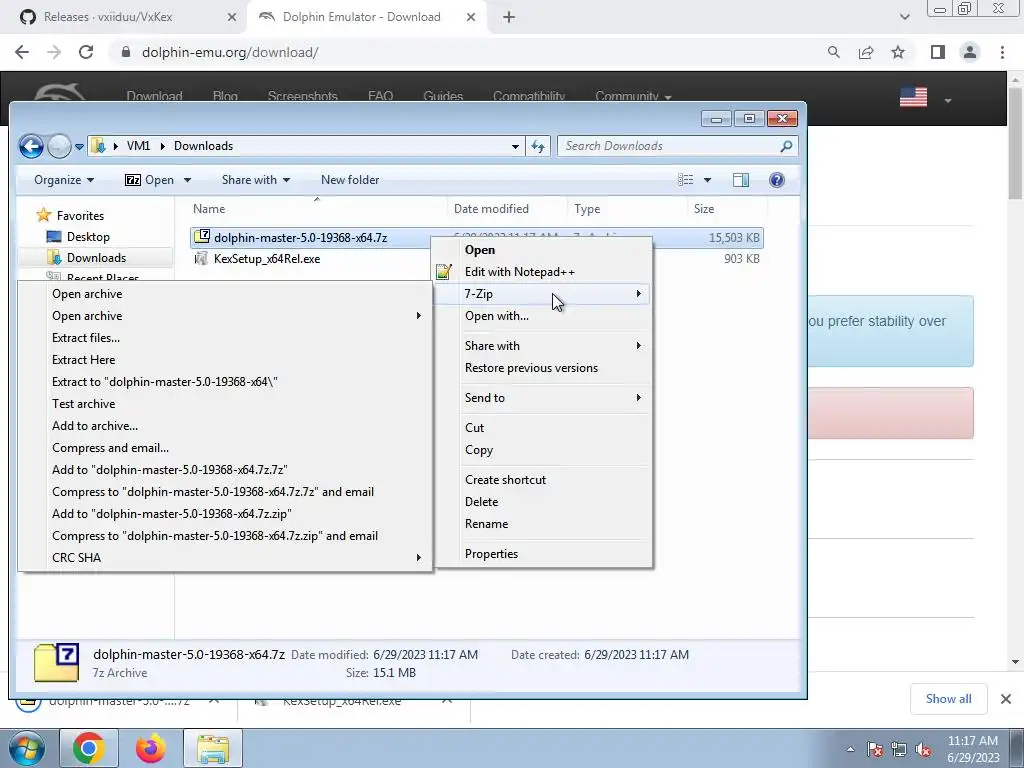Open Chrome profile avatar icon
This screenshot has height=768, width=1024.
(970, 52)
